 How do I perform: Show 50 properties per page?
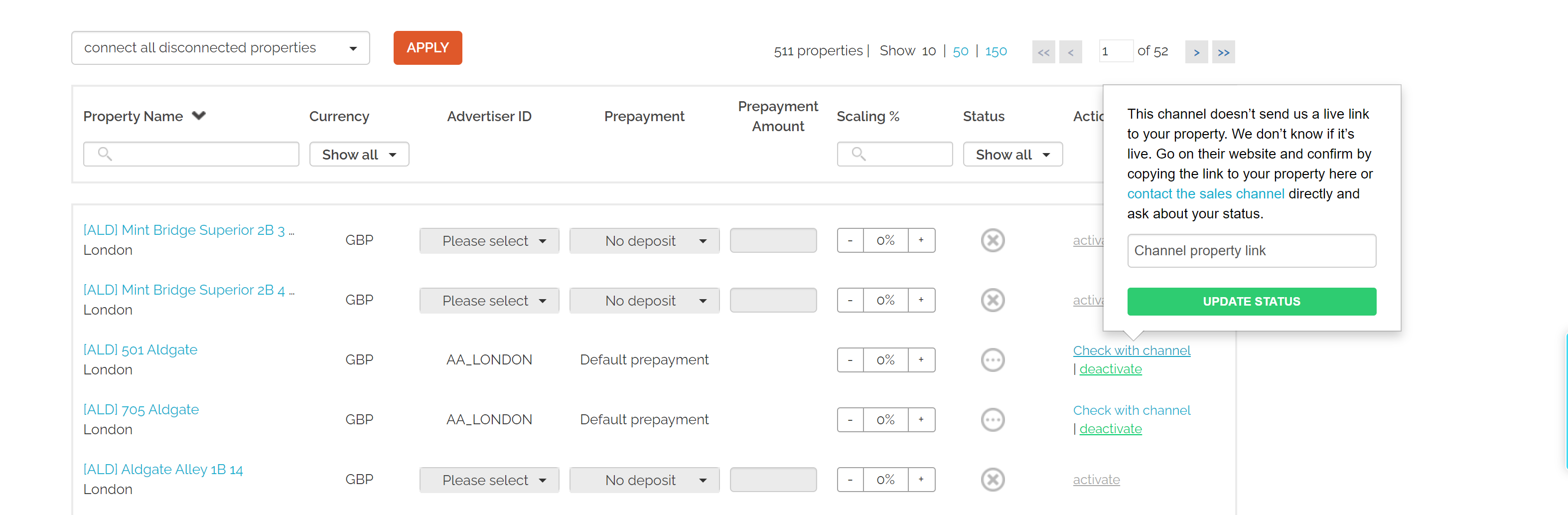tap(960, 52)
